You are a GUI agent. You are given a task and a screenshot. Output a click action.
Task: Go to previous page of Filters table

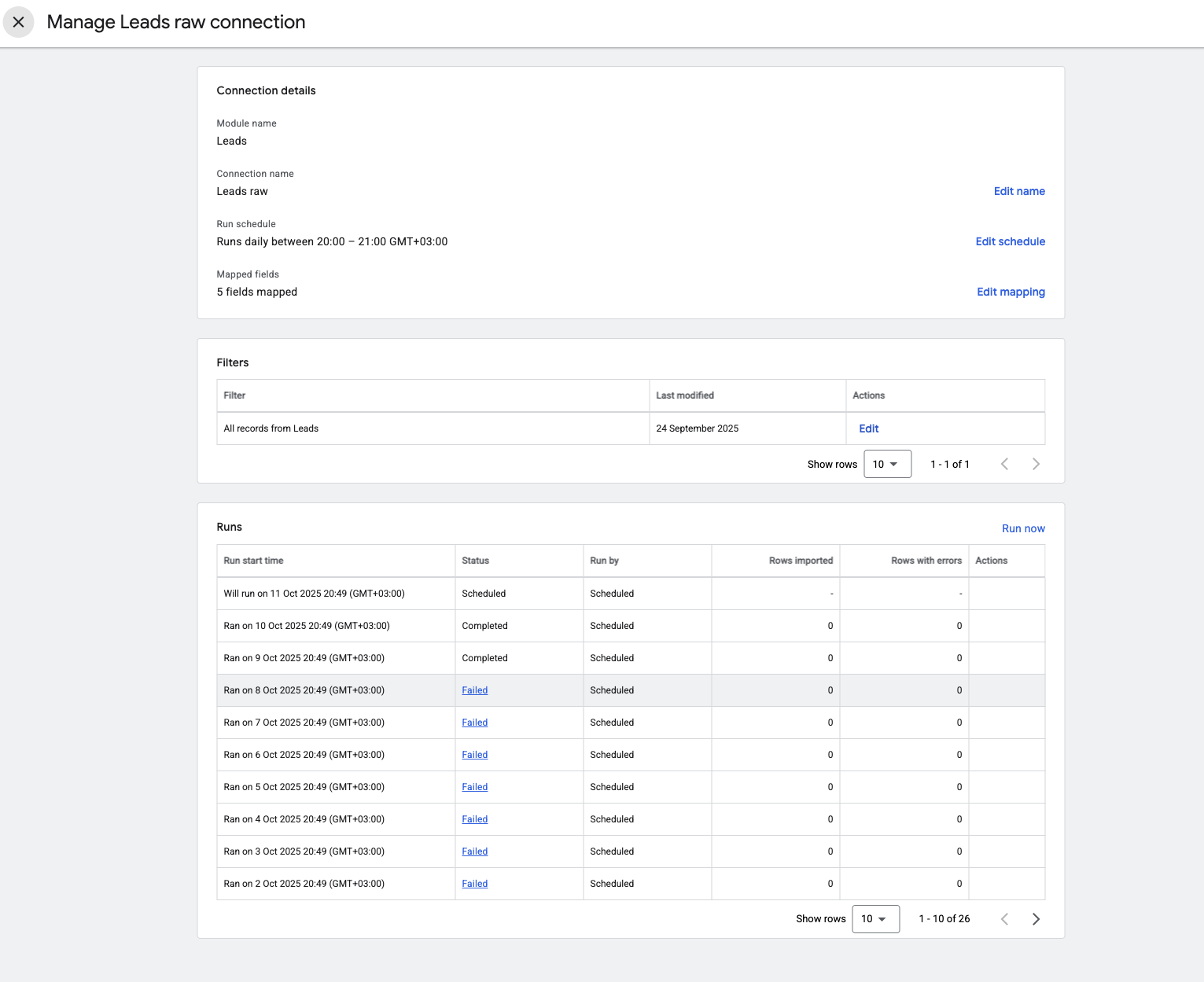pyautogui.click(x=1004, y=464)
